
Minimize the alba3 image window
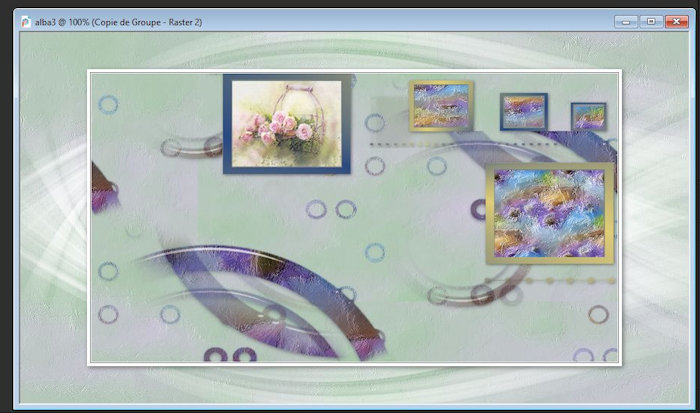(626, 21)
